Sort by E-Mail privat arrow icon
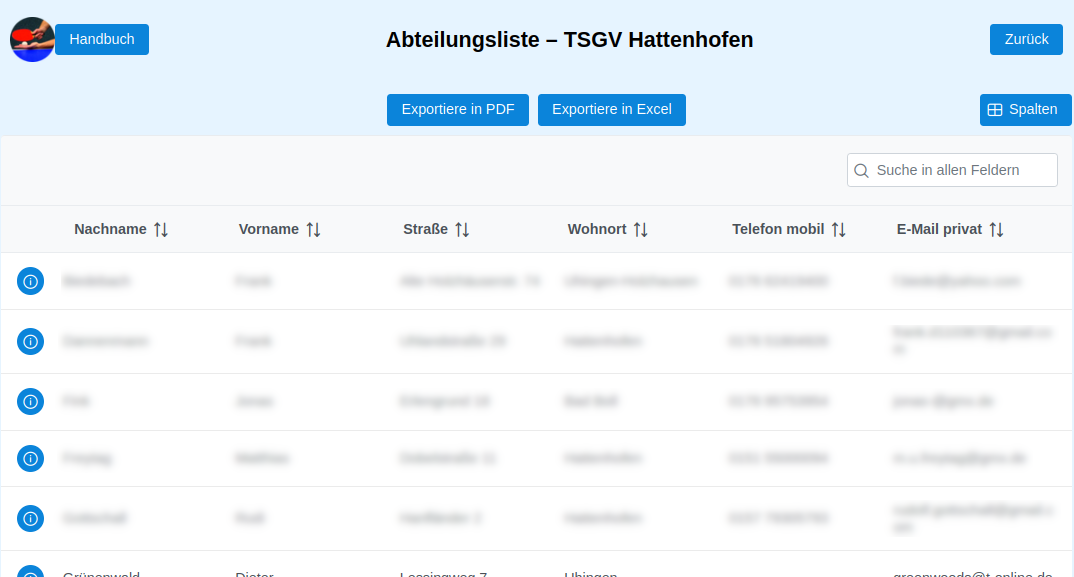 997,230
